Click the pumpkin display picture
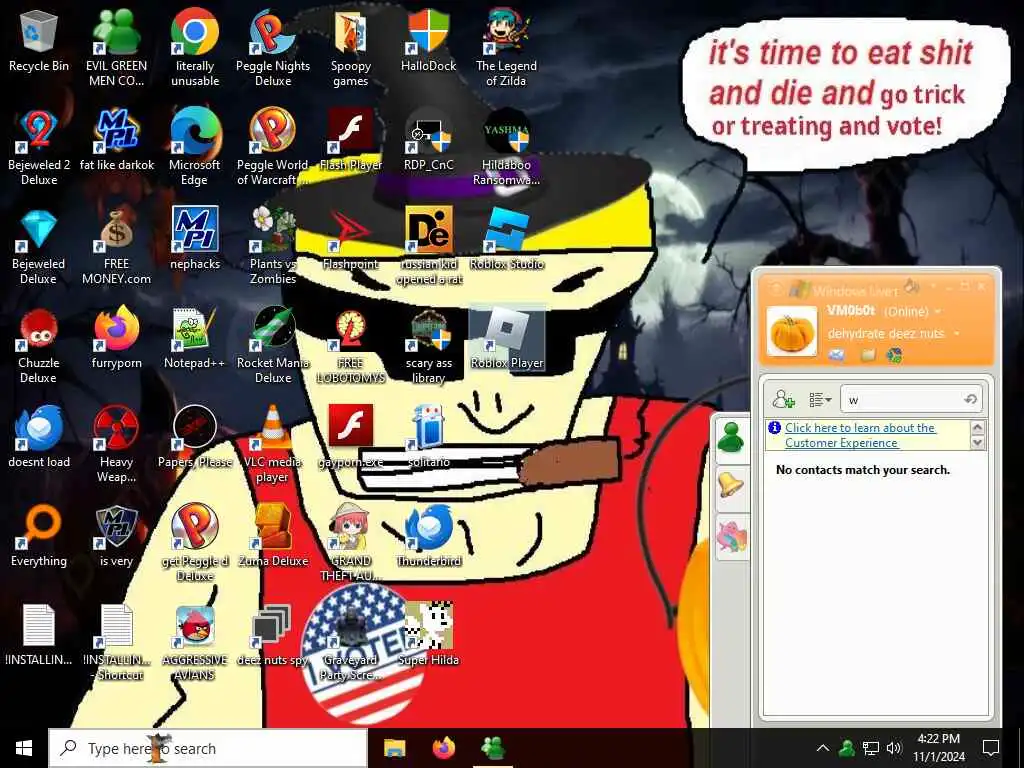This screenshot has width=1024, height=768. (x=792, y=331)
